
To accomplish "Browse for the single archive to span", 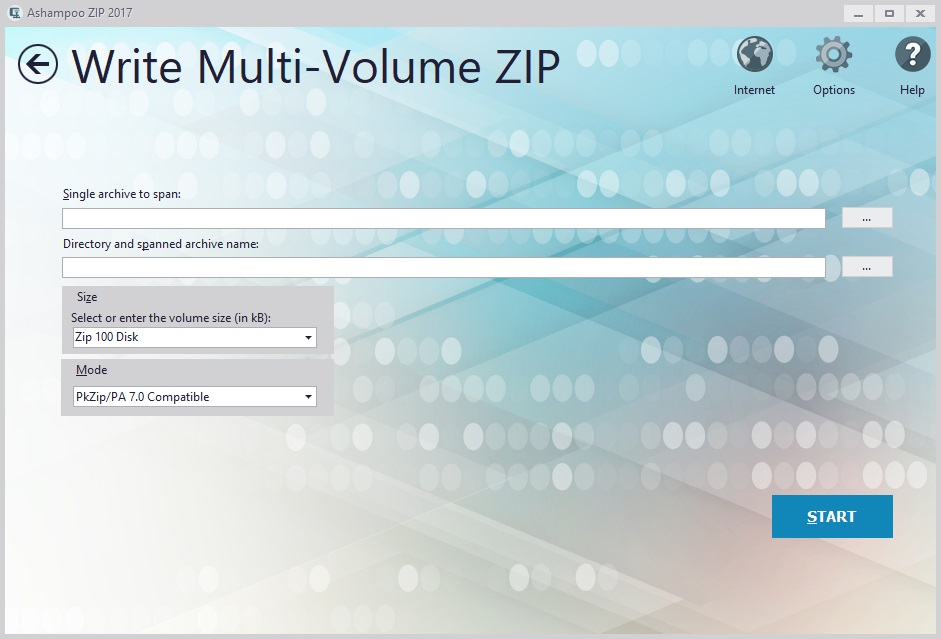I will click(866, 218).
